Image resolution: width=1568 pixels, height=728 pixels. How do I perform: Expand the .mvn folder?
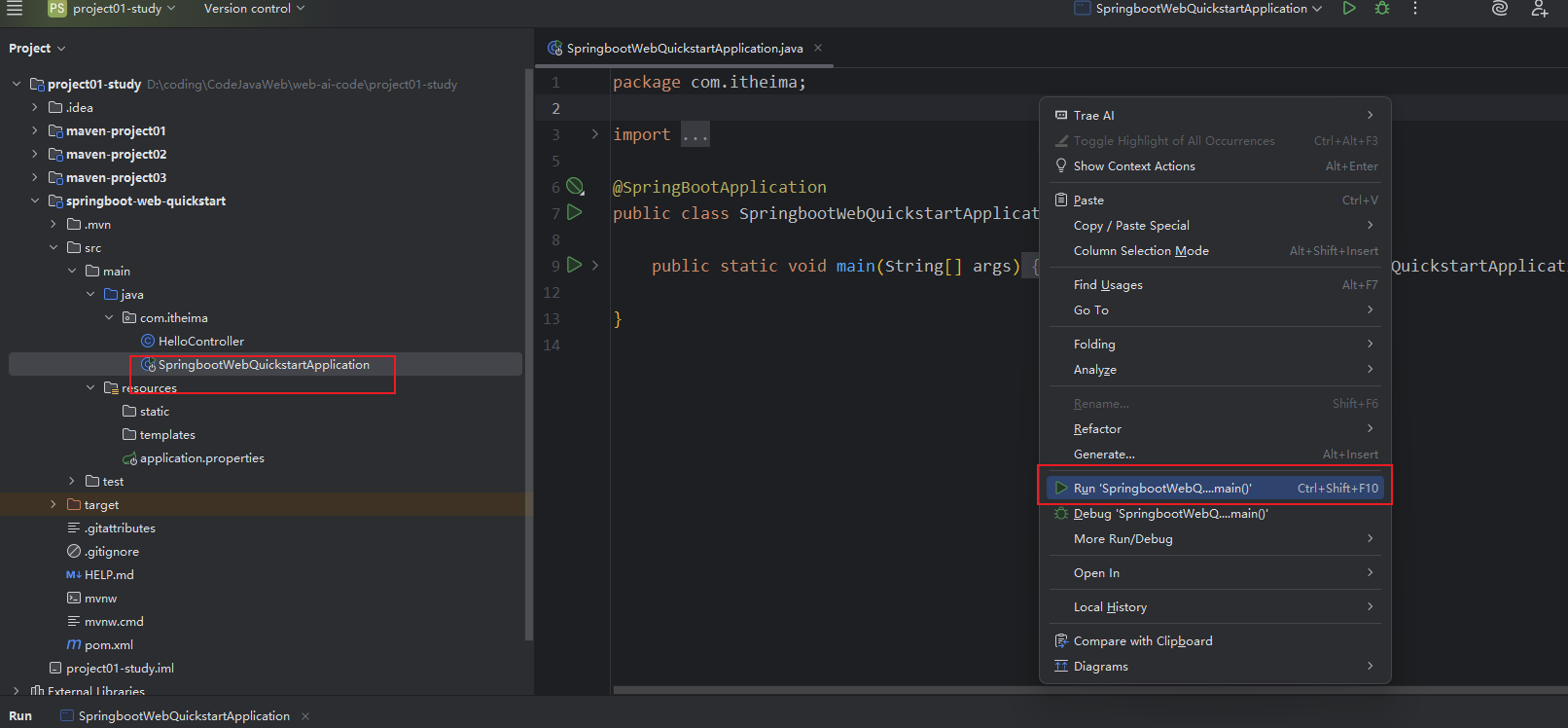pos(53,225)
